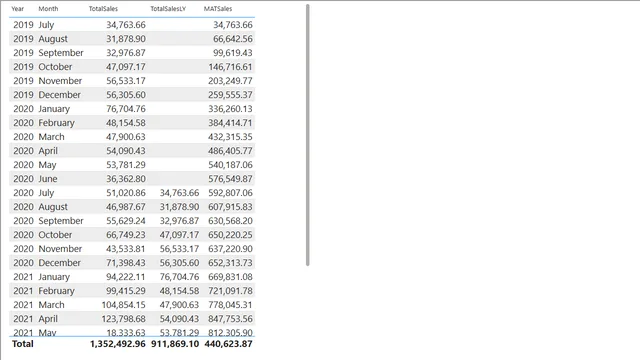Select the TotalSales value 99,415.29
Viewport: 640px width, 360px height.
pos(126,291)
